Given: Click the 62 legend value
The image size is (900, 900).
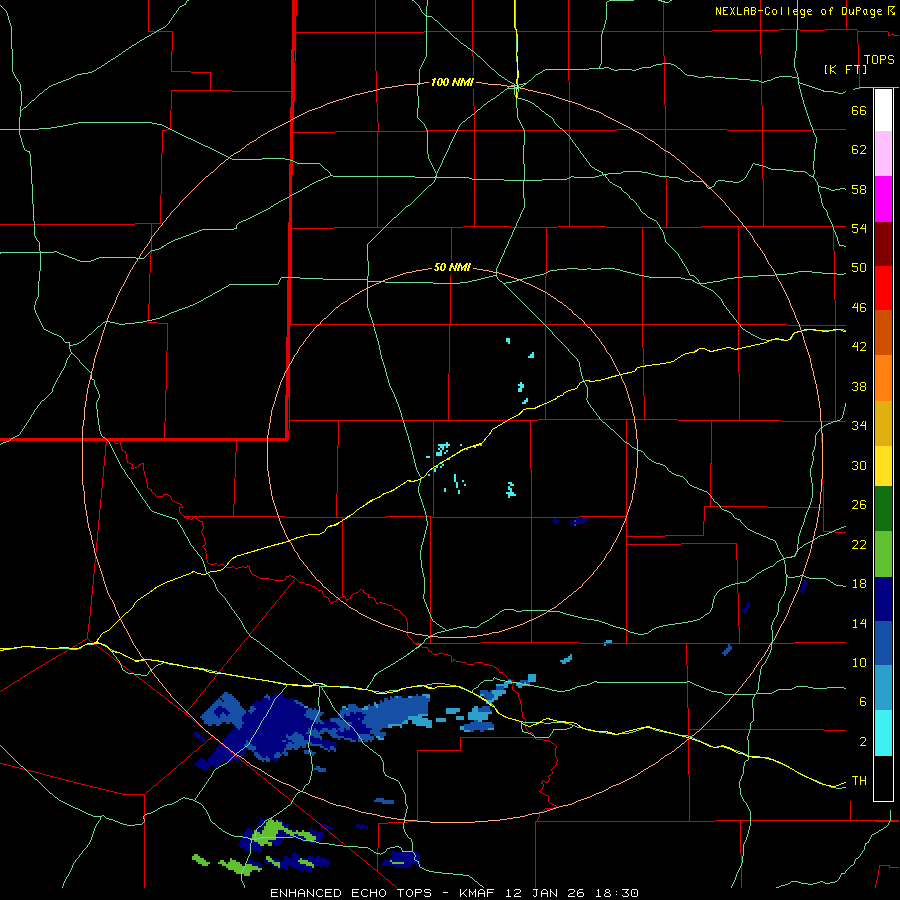Looking at the screenshot, I should [x=859, y=150].
